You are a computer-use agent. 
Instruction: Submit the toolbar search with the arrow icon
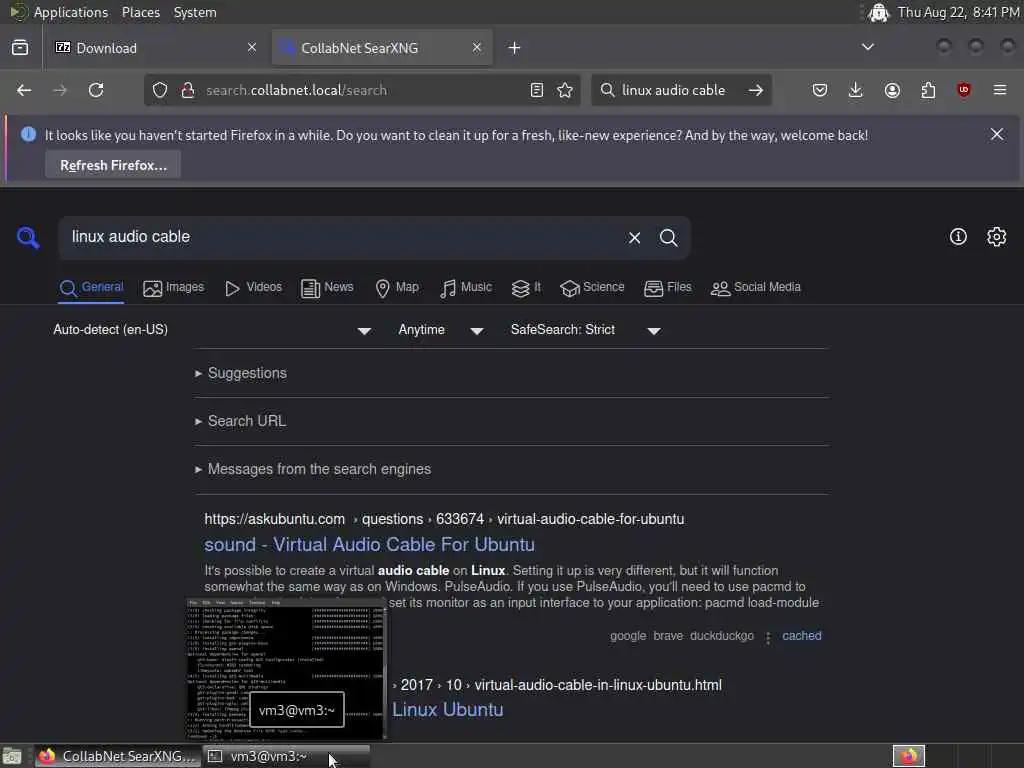point(756,90)
